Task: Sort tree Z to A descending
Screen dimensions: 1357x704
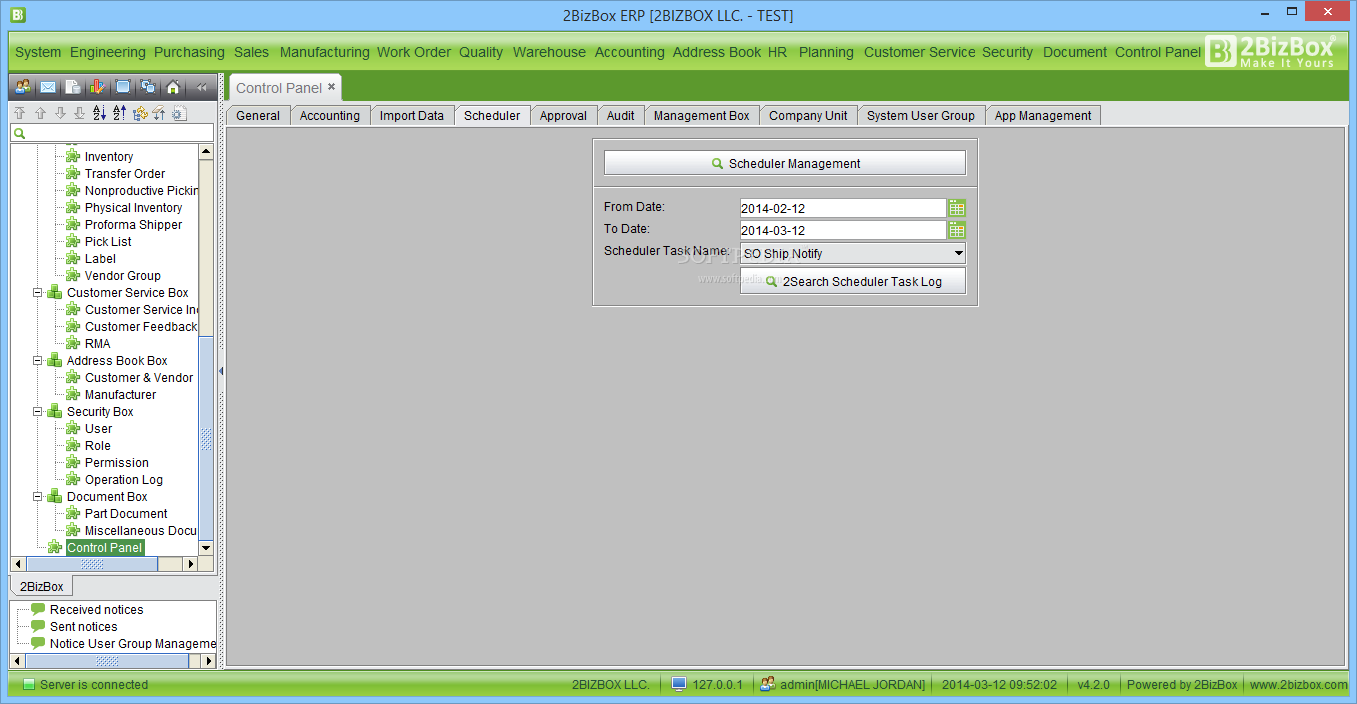Action: pyautogui.click(x=119, y=113)
